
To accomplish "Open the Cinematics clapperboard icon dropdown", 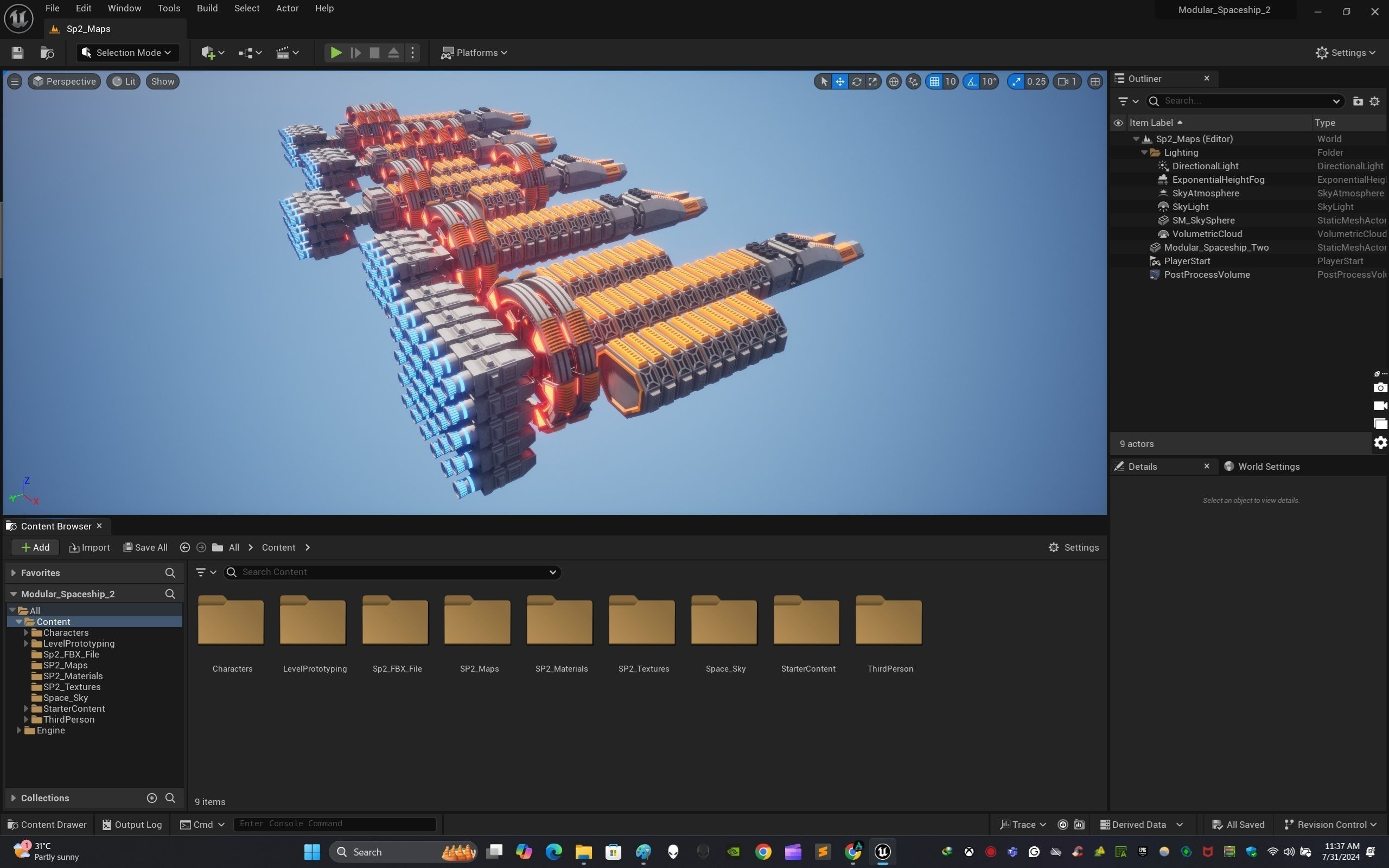I will (287, 53).
